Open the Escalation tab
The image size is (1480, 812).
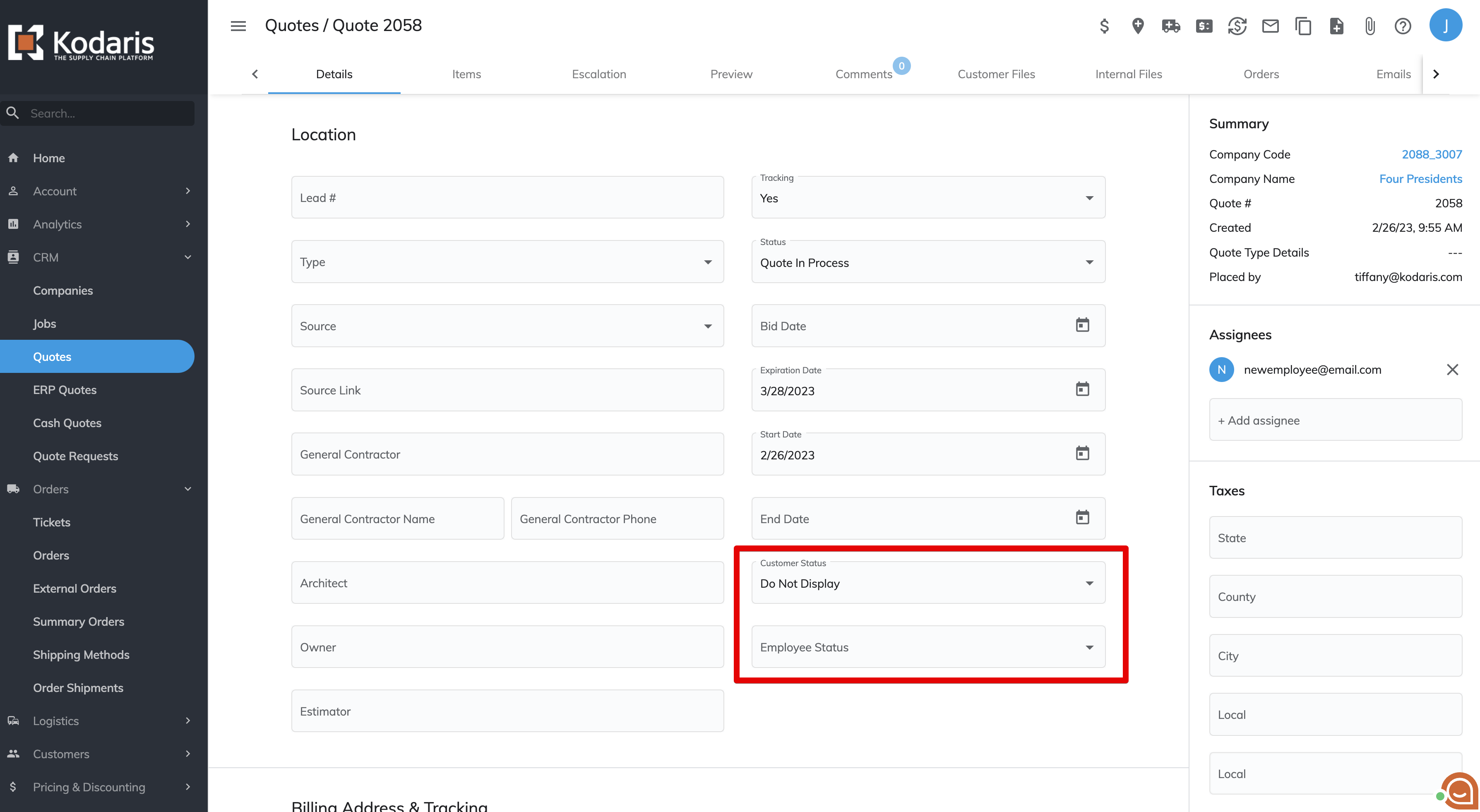tap(599, 74)
